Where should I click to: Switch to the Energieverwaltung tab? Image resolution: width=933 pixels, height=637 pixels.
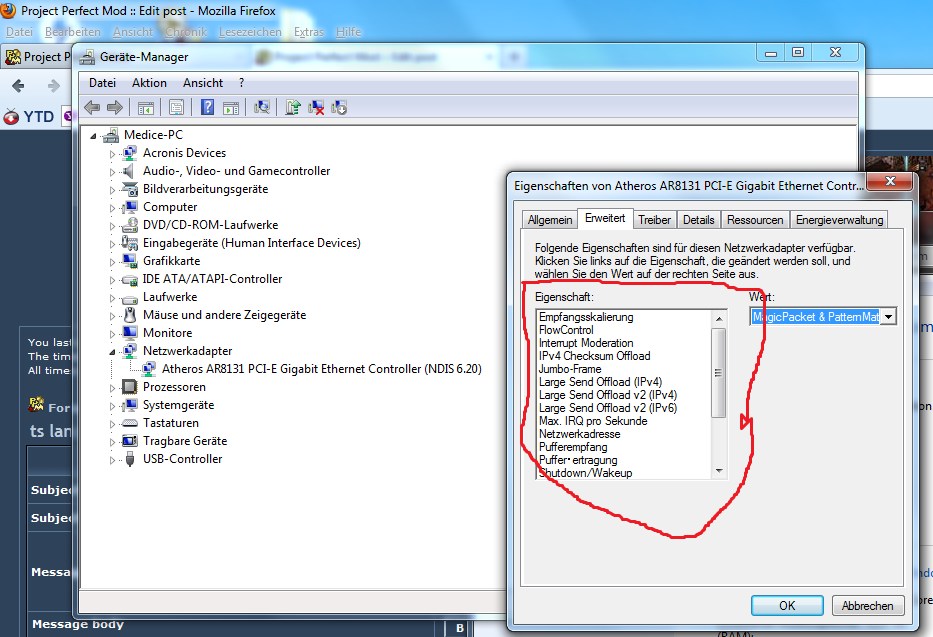coord(838,220)
